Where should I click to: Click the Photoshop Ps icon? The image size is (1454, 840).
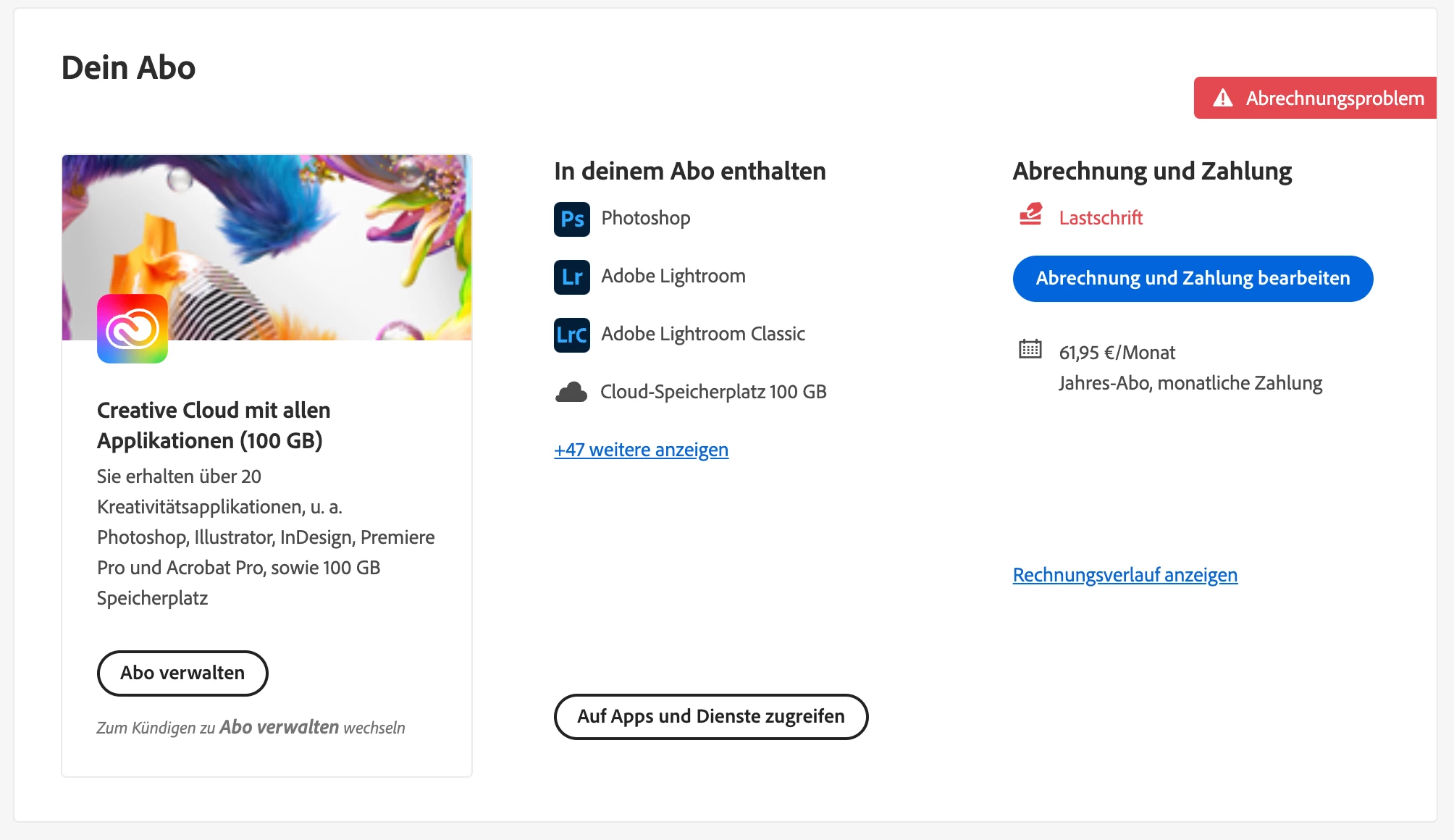coord(571,219)
